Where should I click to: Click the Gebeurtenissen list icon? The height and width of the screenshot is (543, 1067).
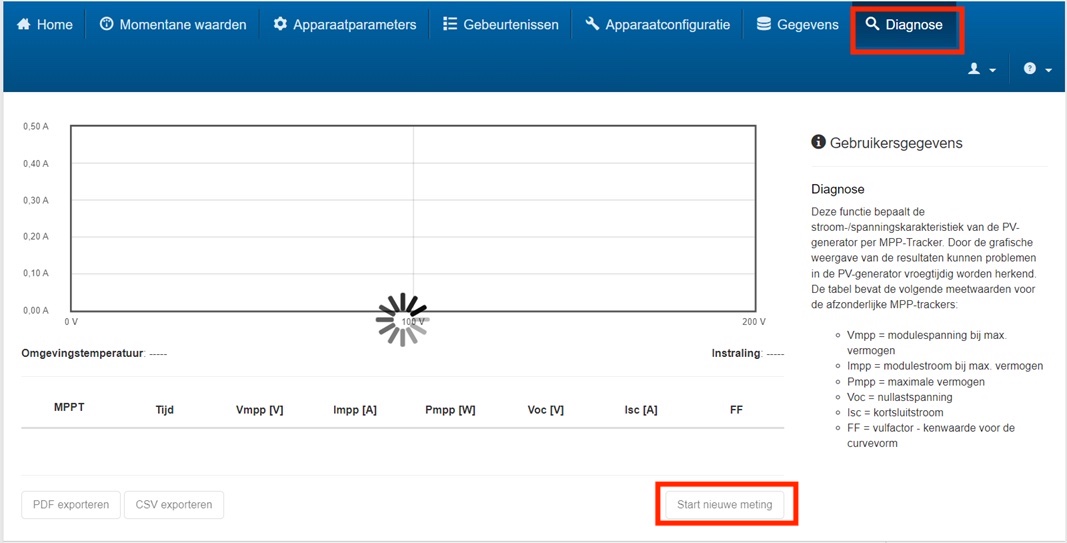(x=450, y=24)
